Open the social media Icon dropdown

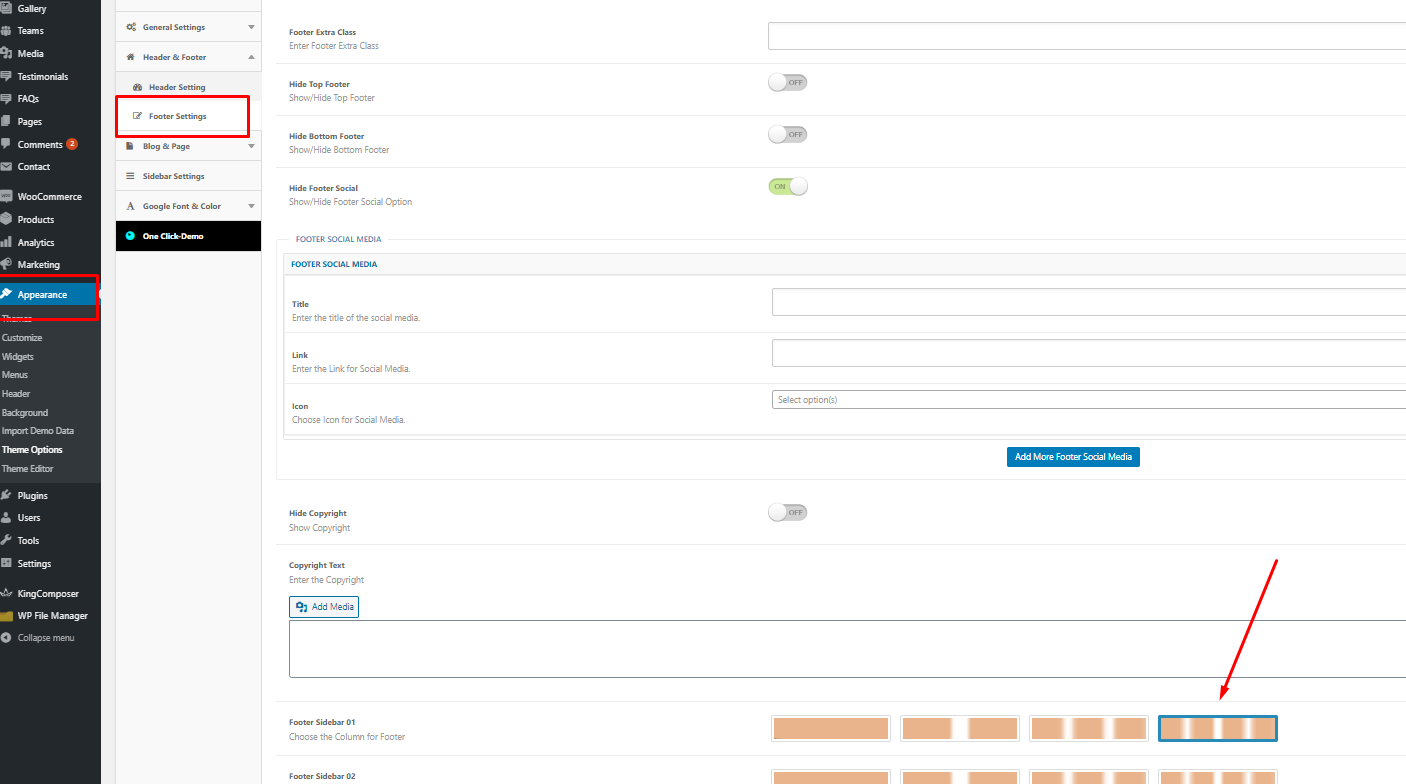1088,400
